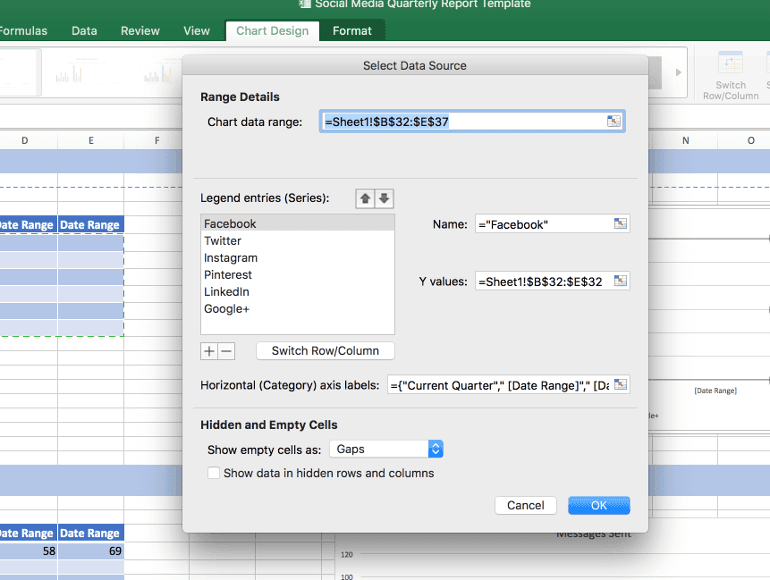Move selected series up with arrow button
The width and height of the screenshot is (770, 580).
pyautogui.click(x=365, y=198)
